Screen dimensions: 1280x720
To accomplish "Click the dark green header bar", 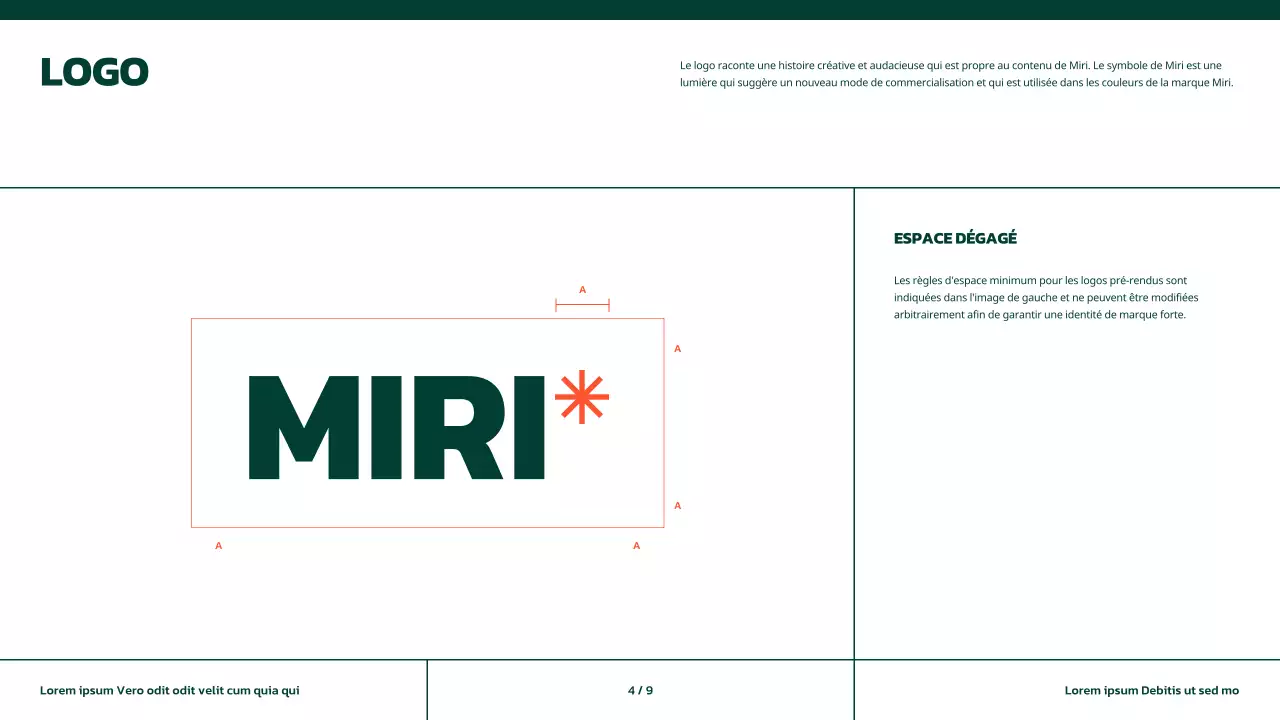I will pos(640,7).
